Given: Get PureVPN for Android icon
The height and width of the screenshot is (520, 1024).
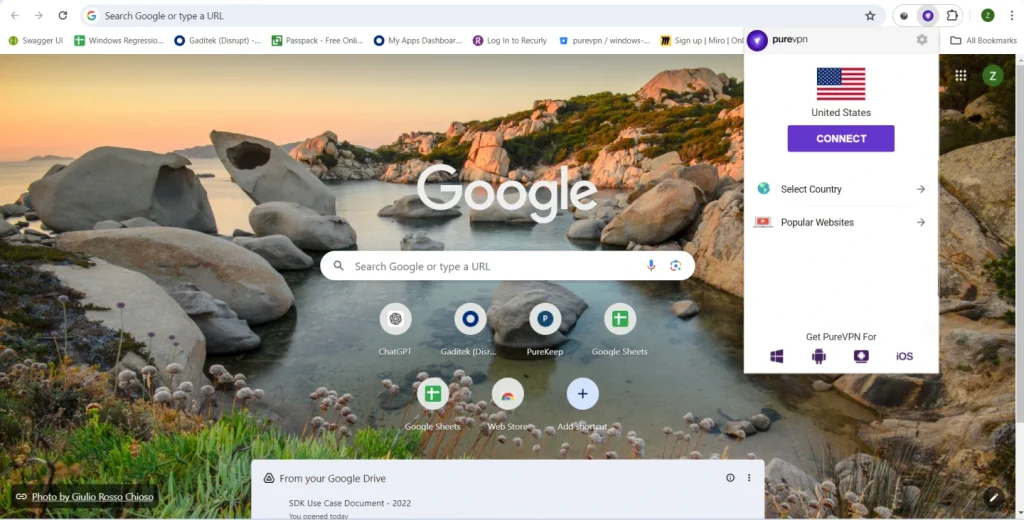Looking at the screenshot, I should 818,356.
